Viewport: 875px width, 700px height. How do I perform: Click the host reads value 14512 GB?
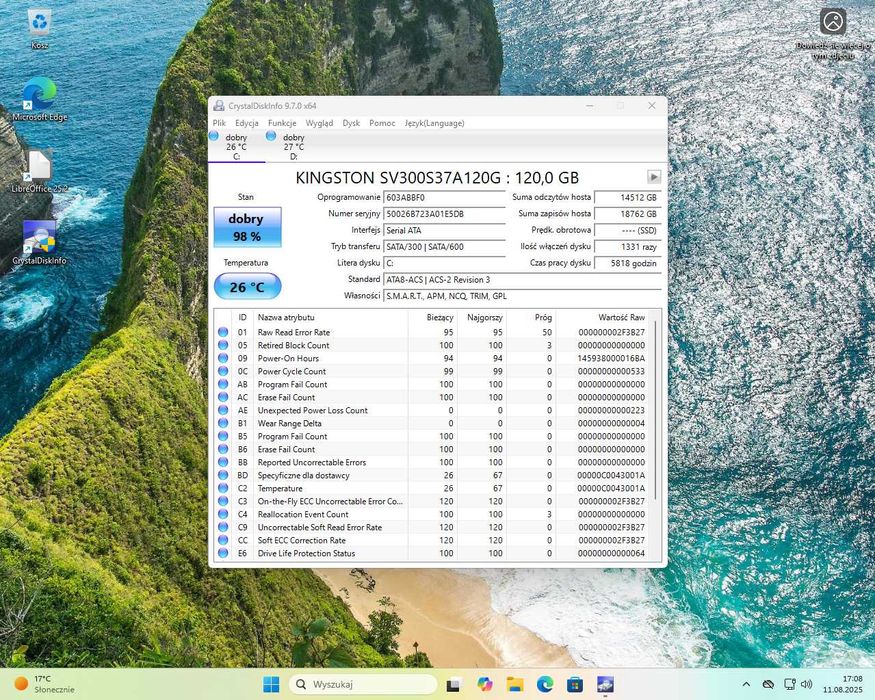pyautogui.click(x=628, y=198)
